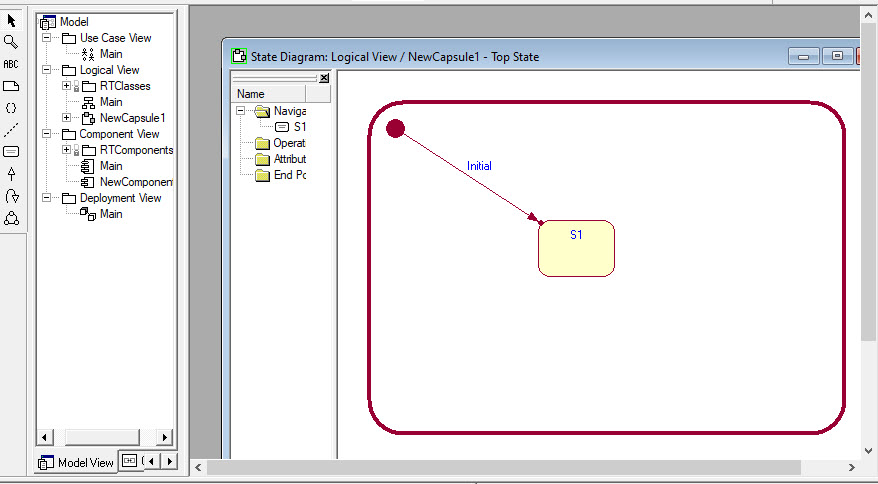The width and height of the screenshot is (878, 484).
Task: Pick the ABC text tool
Action: (11, 64)
